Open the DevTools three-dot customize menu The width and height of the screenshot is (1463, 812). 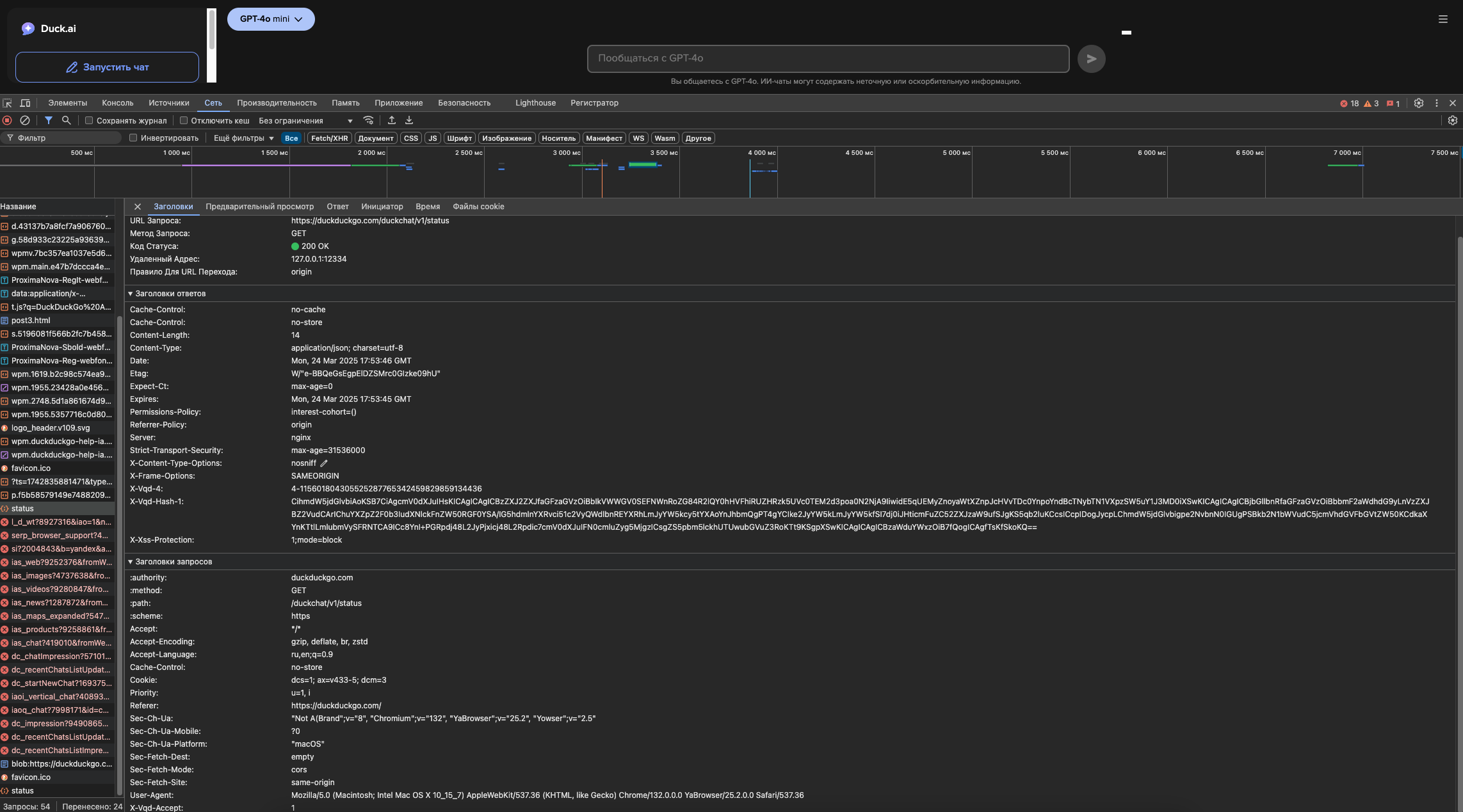point(1436,103)
